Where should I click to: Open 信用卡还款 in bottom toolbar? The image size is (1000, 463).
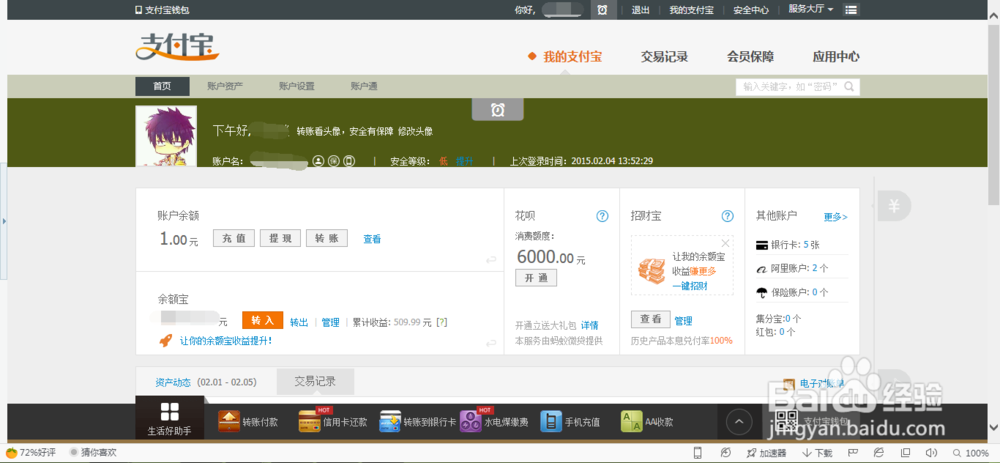(333, 422)
